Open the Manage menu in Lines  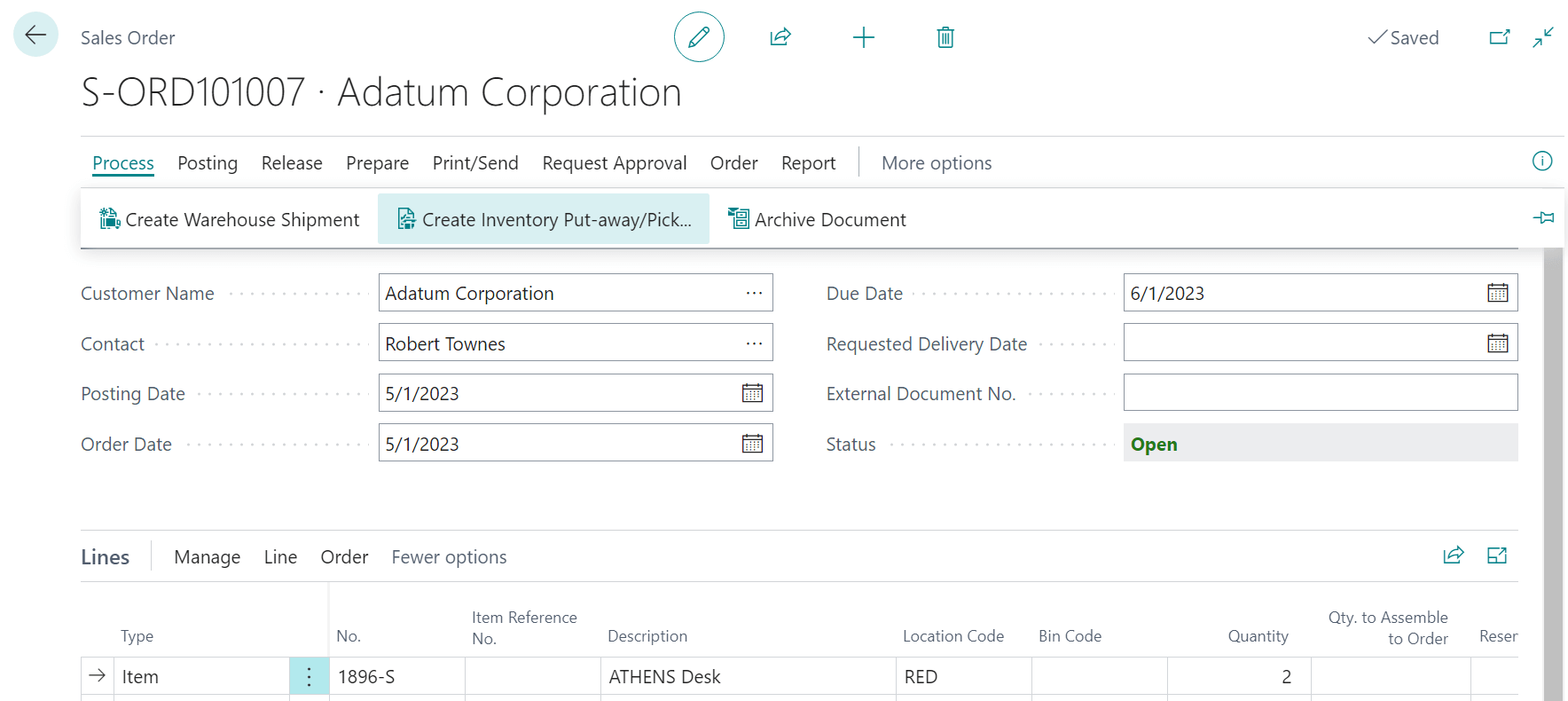208,557
